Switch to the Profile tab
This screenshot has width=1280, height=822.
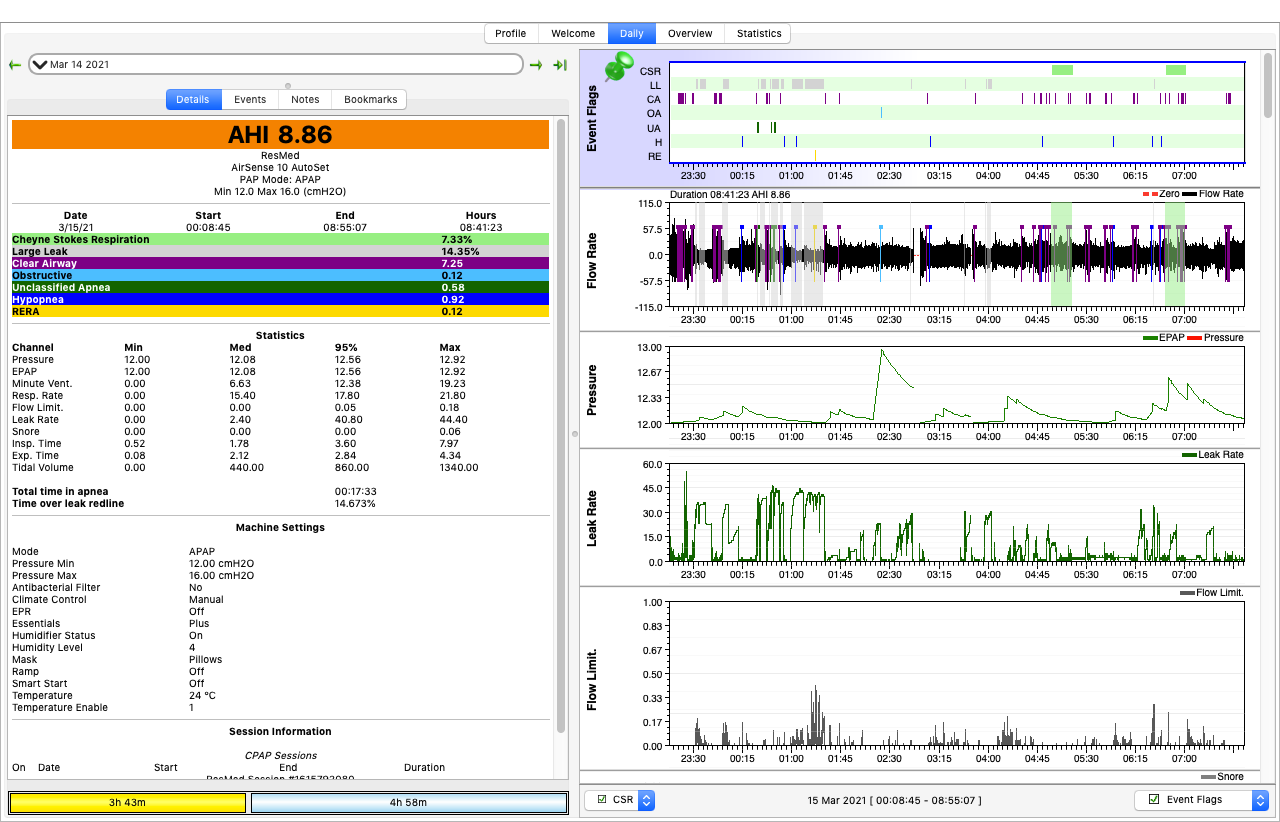point(510,33)
